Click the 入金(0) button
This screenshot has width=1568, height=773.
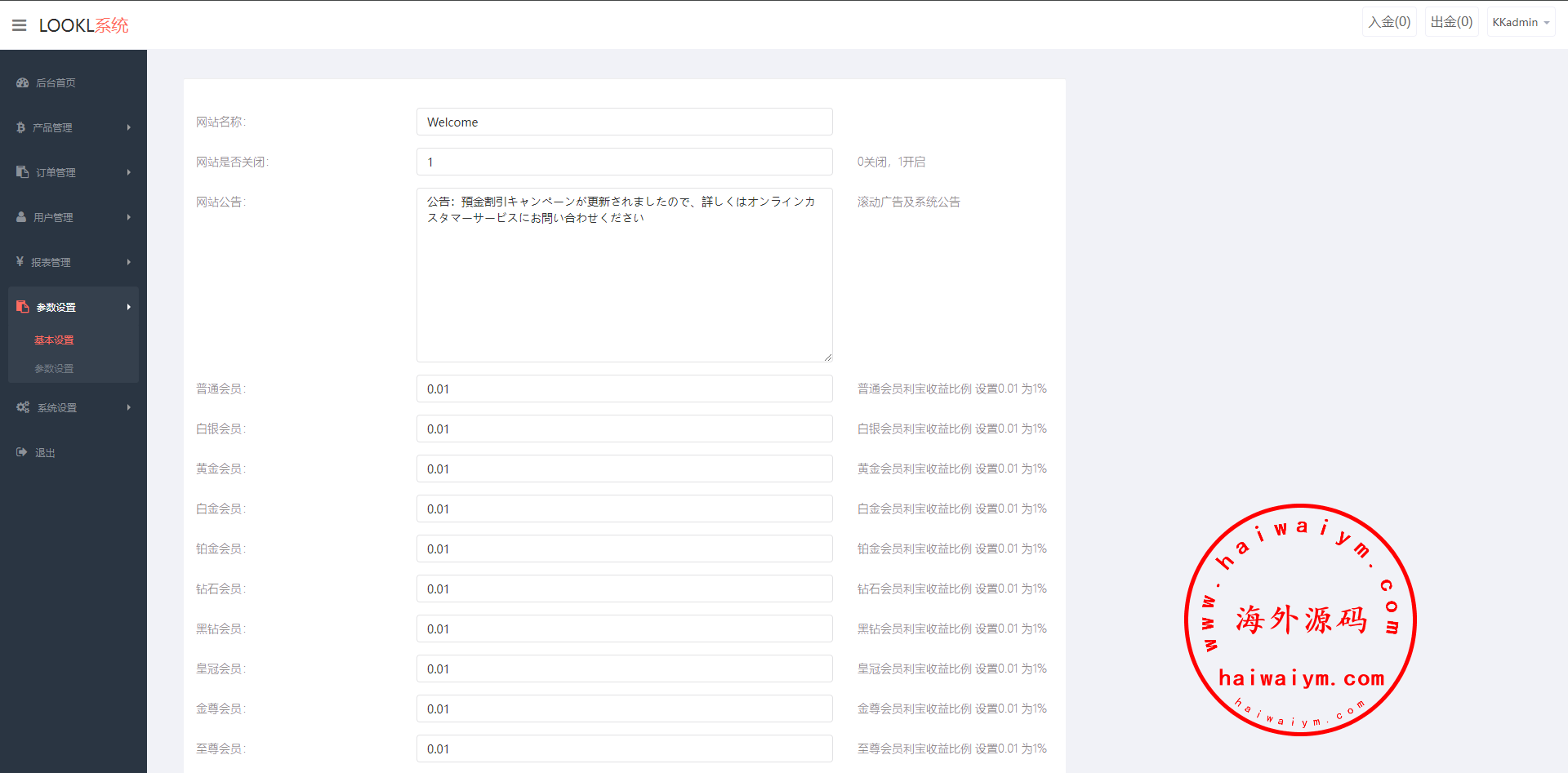coord(1389,22)
